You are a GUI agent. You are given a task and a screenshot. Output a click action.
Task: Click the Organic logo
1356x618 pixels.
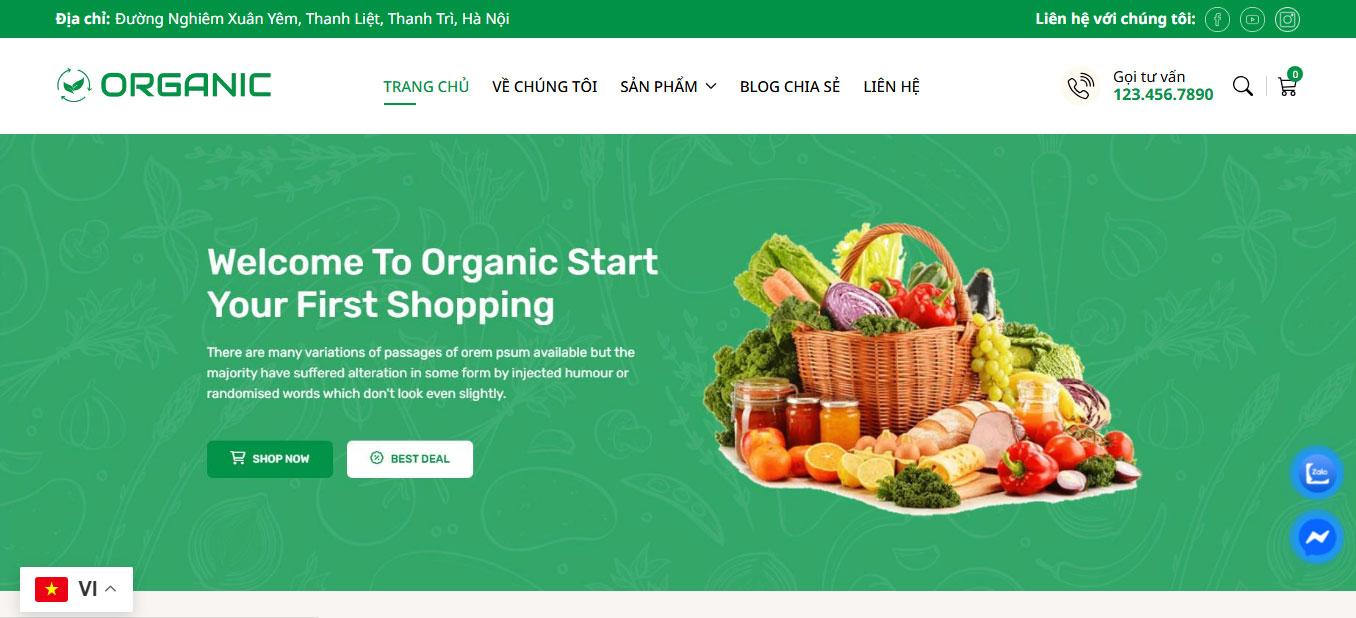click(164, 85)
